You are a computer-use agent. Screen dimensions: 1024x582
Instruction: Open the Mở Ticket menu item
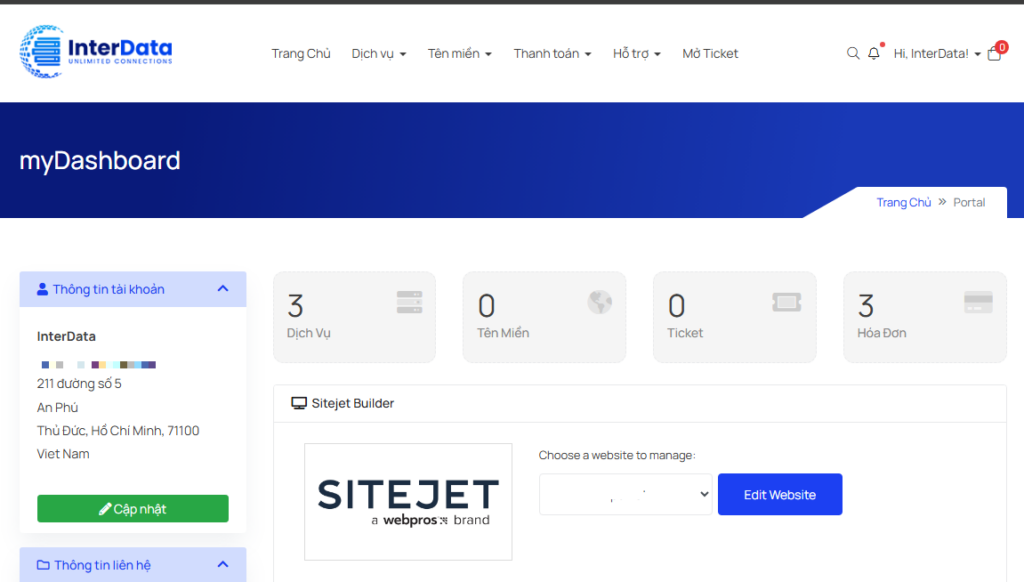711,54
